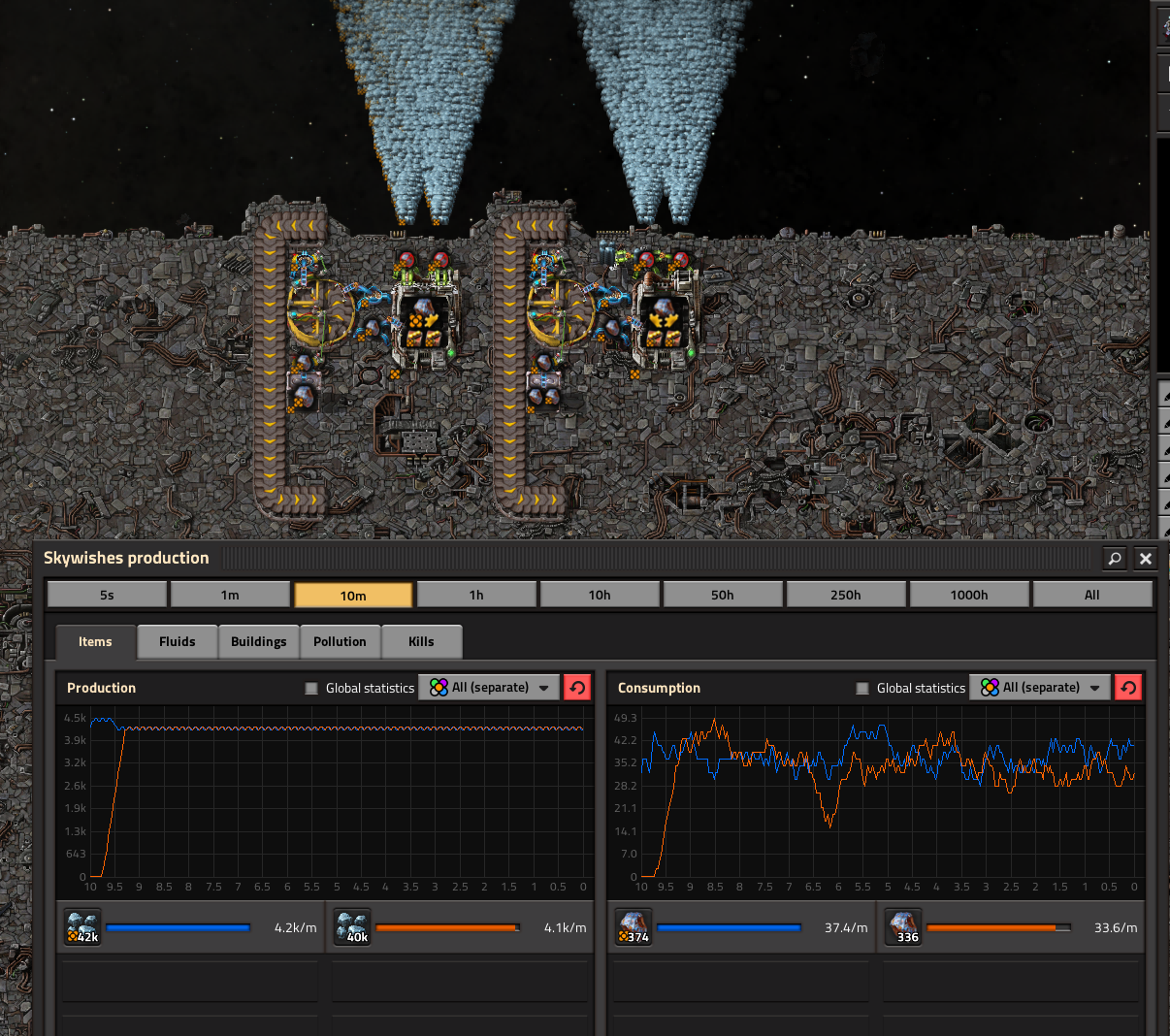This screenshot has height=1036, width=1170.
Task: Click inside the Consumption graph
Action: (x=887, y=796)
